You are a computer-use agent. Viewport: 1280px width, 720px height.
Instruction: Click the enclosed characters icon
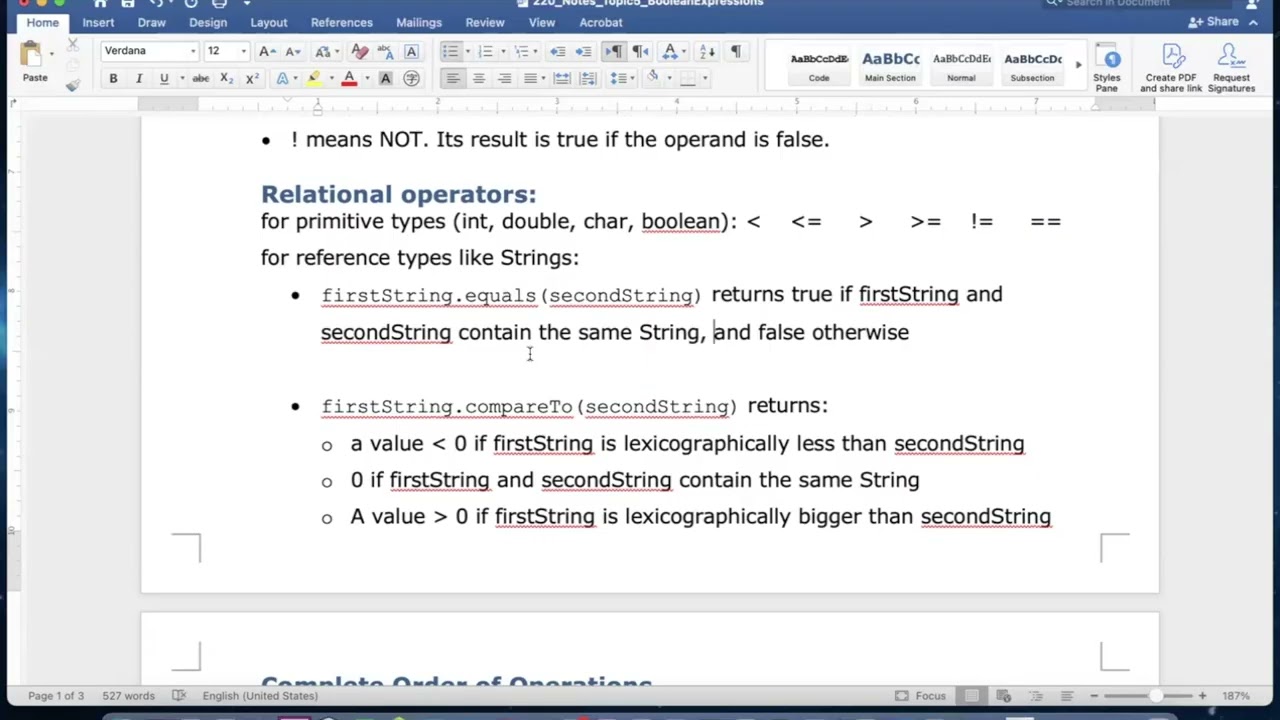click(x=411, y=78)
